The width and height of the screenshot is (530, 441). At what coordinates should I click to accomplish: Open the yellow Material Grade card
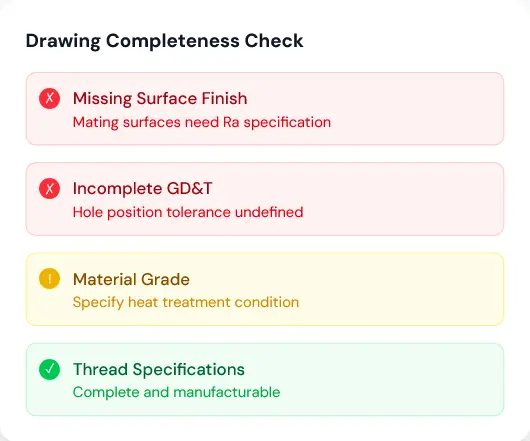pyautogui.click(x=265, y=289)
